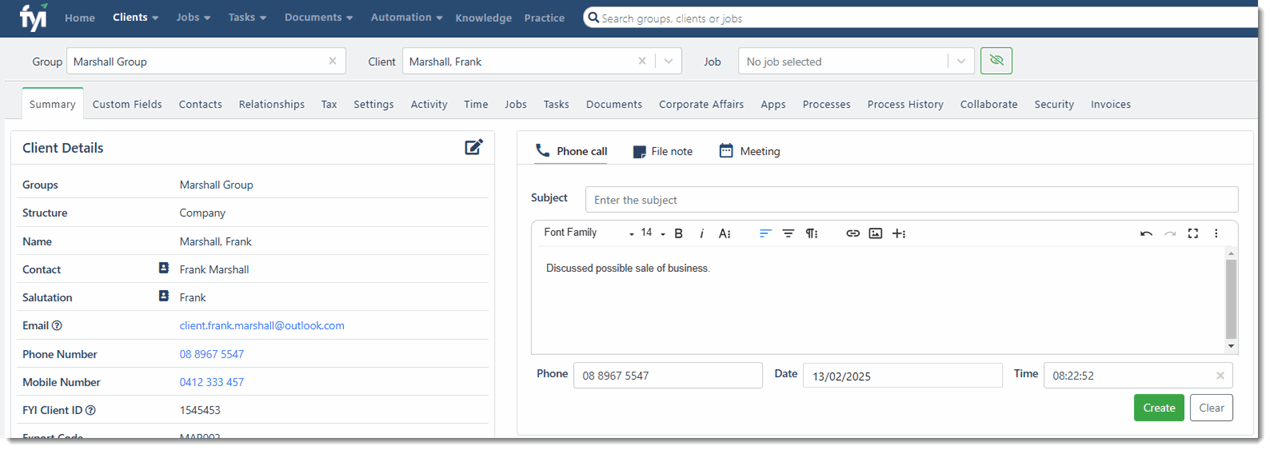Open the Collaborate tab

pyautogui.click(x=989, y=104)
